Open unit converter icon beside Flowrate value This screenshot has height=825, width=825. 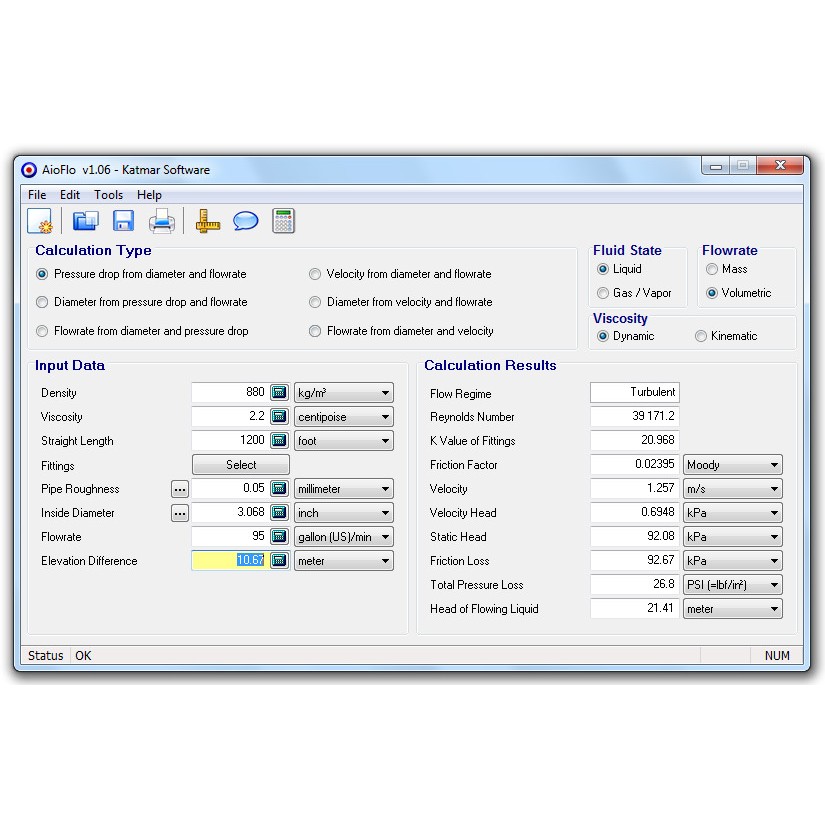point(279,537)
